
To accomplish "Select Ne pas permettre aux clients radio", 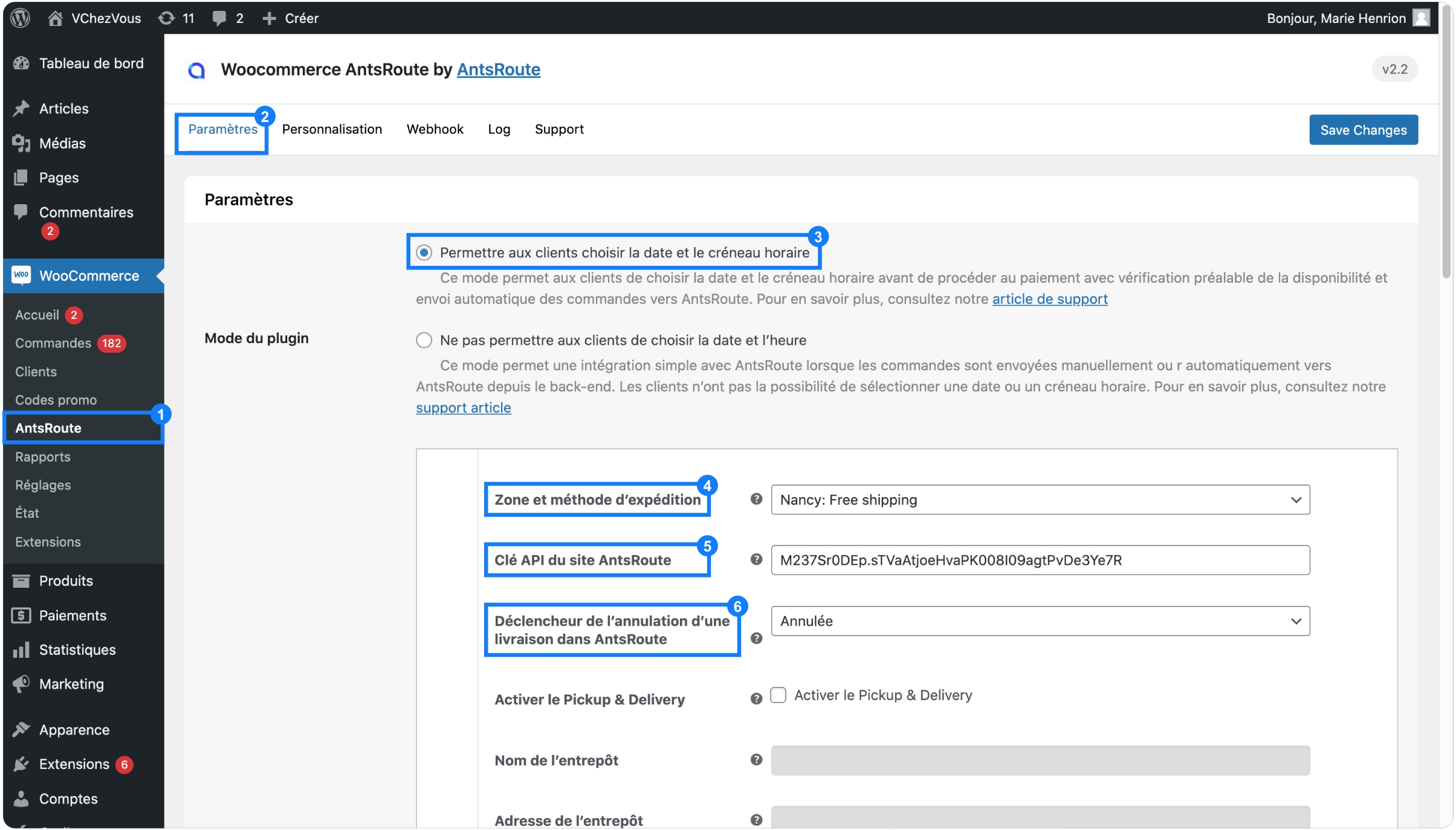I will (x=424, y=340).
